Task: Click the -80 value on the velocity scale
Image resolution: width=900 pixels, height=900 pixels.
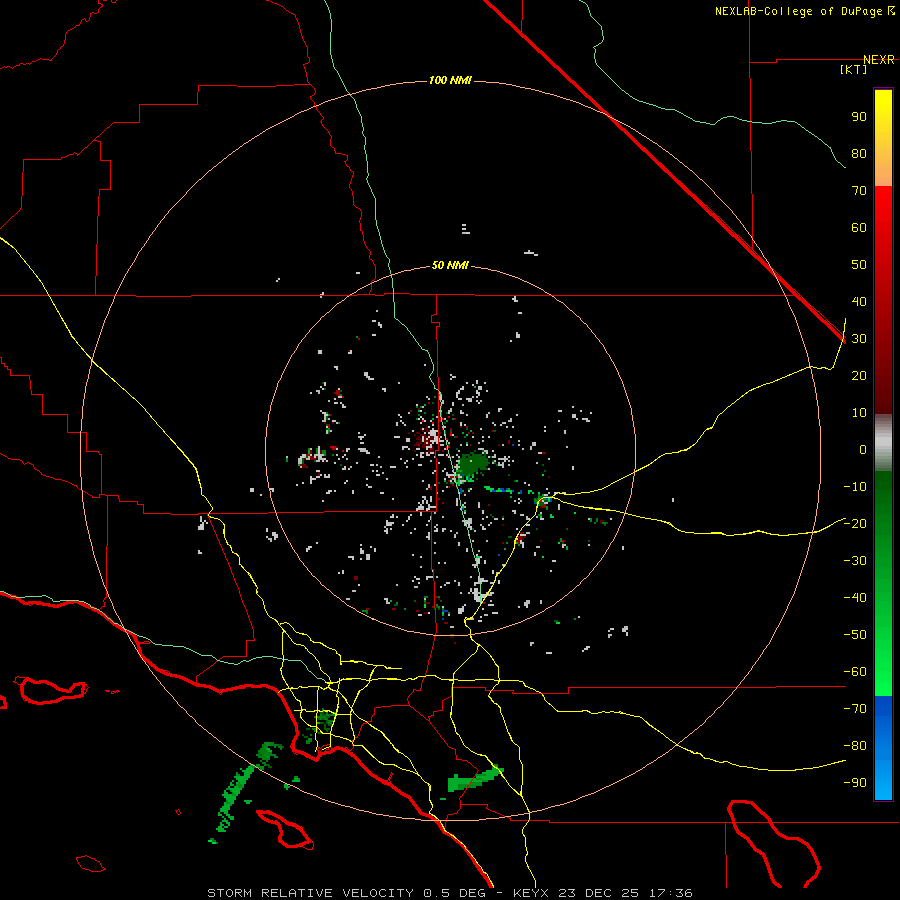Action: coord(855,746)
